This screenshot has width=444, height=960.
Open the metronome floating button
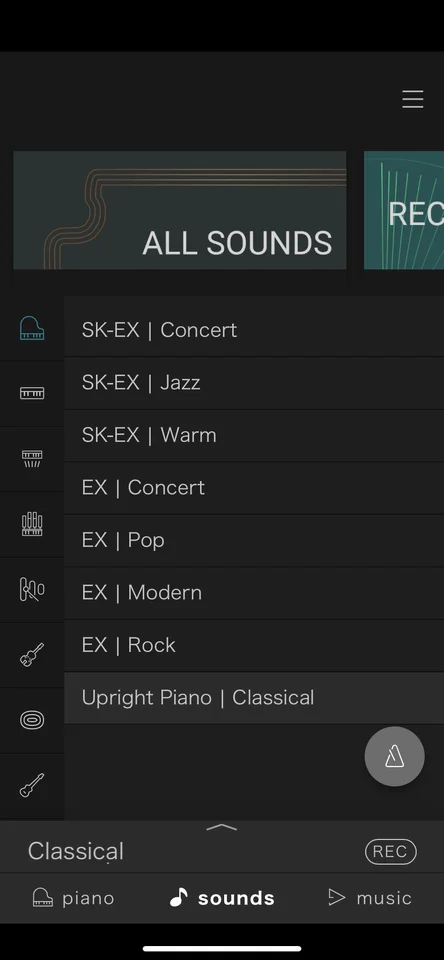tap(394, 757)
